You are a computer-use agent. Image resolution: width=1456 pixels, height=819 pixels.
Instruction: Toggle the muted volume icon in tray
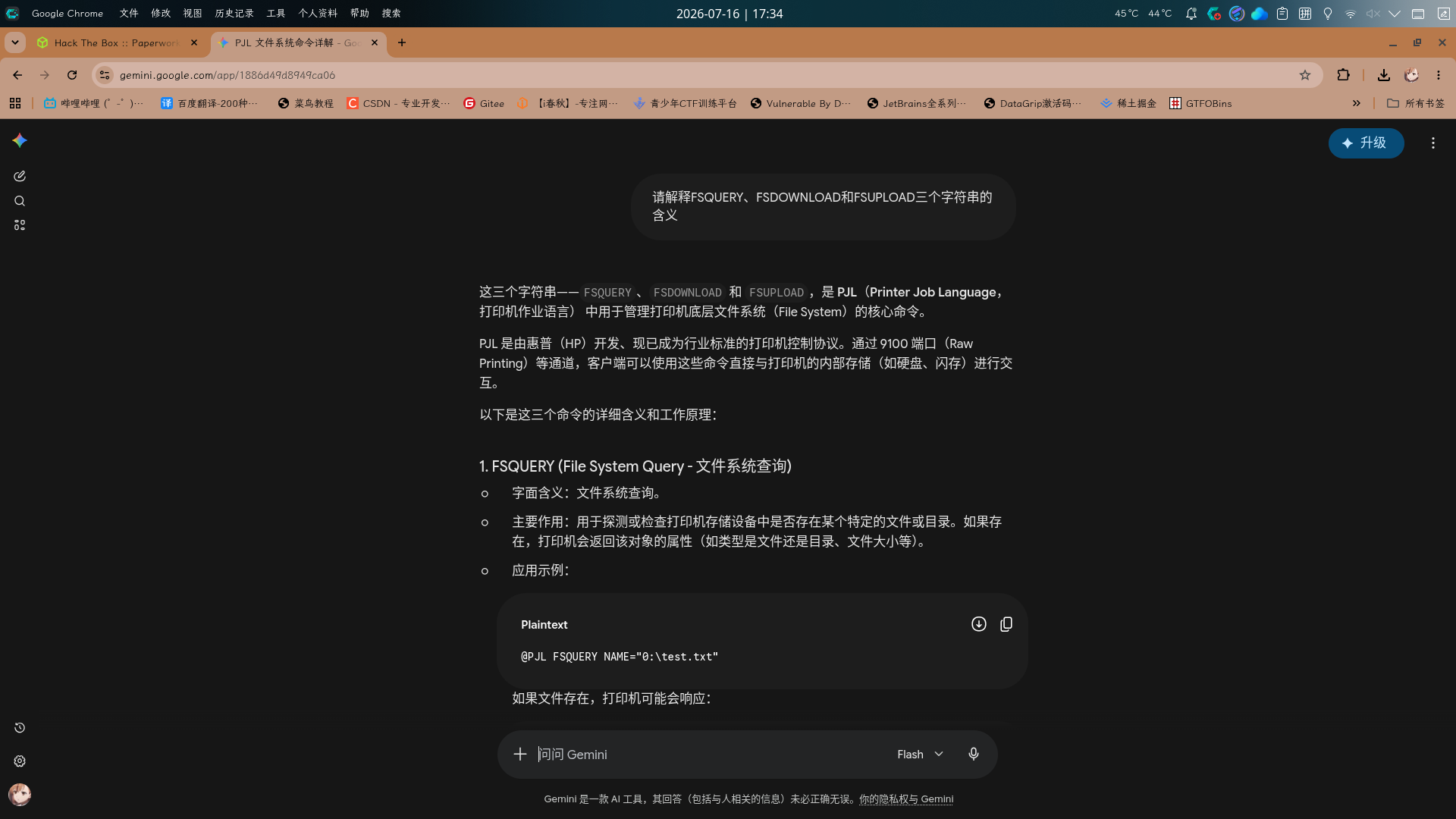1373,14
